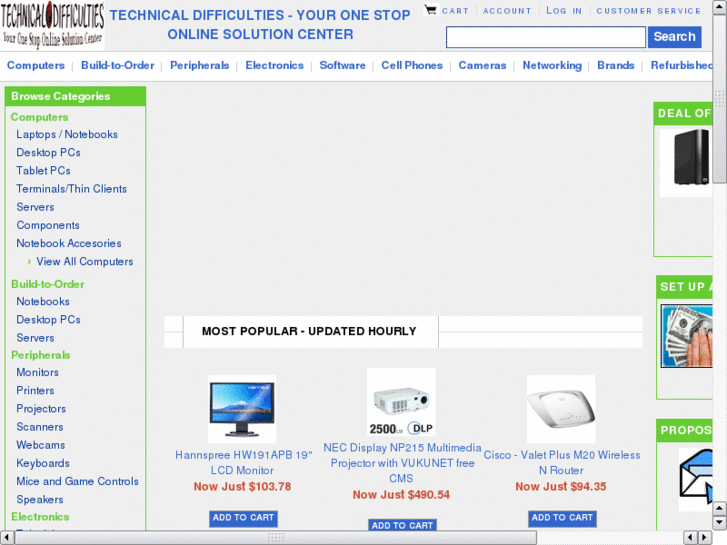Open Cisco Valet Plus M20 Router link
Screen dimensions: 727x545
click(x=561, y=462)
